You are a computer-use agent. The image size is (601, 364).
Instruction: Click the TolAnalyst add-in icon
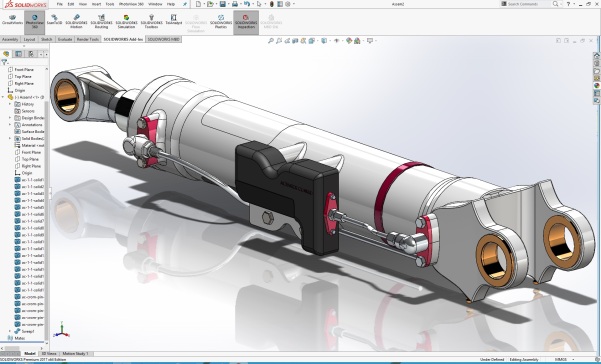pyautogui.click(x=174, y=20)
